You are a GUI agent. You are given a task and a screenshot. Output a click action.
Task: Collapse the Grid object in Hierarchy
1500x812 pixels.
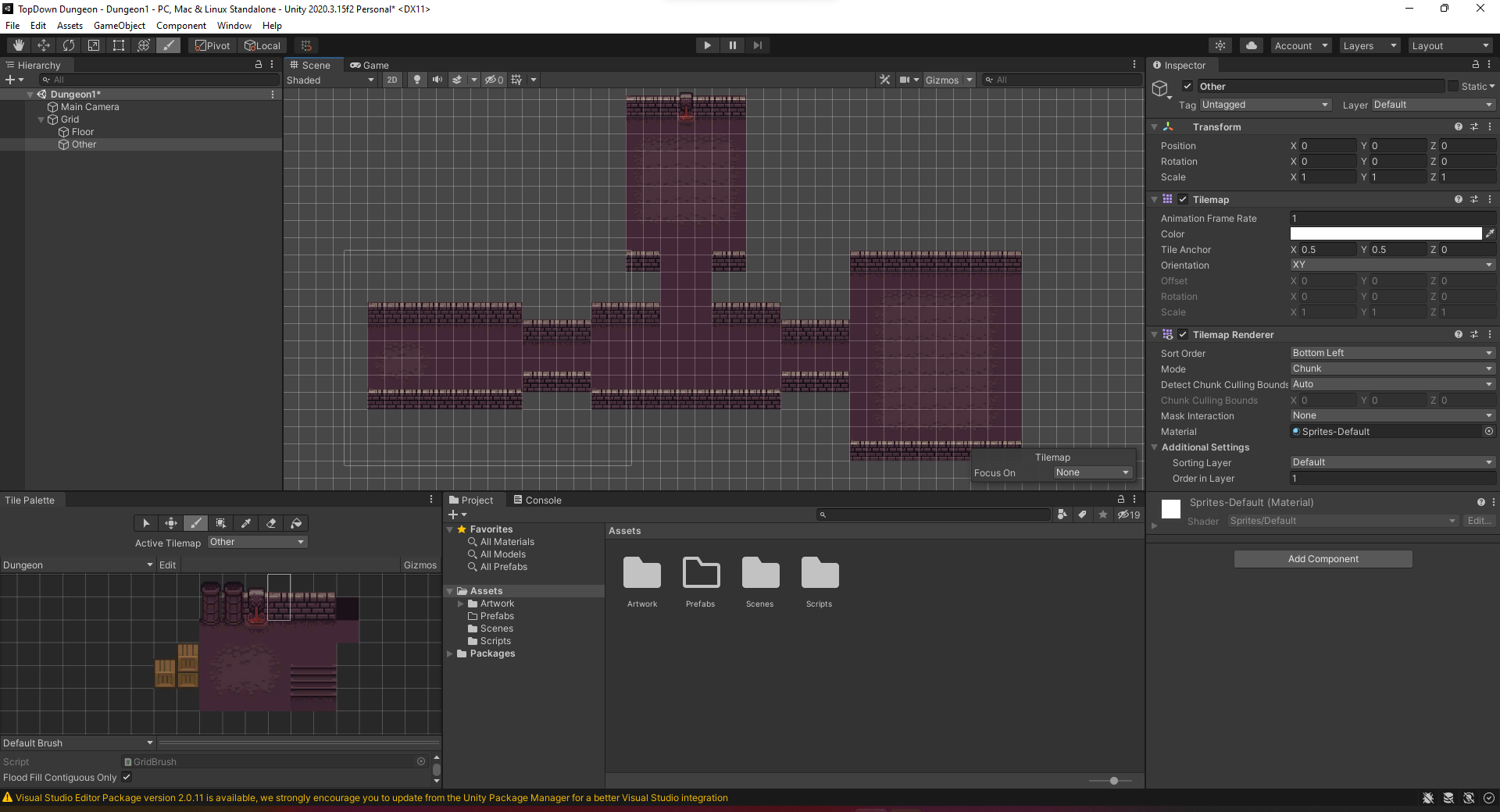pyautogui.click(x=41, y=119)
